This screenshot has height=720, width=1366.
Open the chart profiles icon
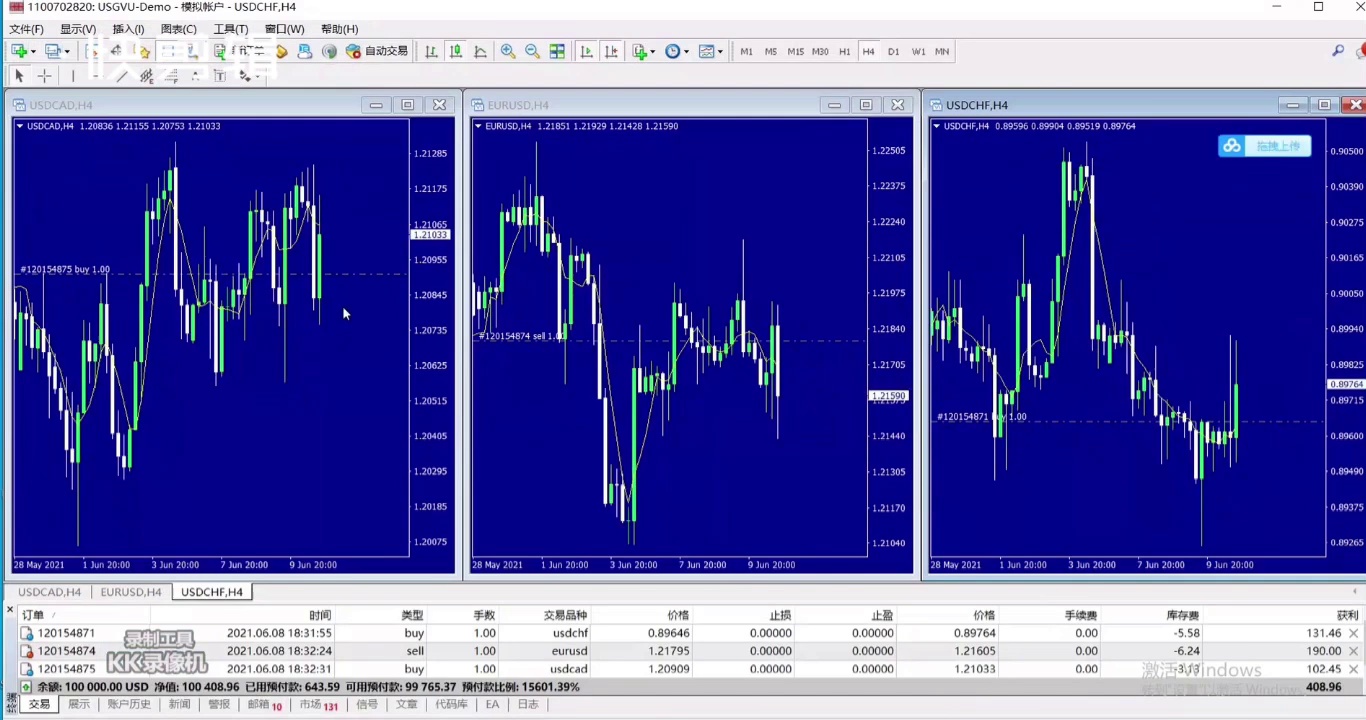(52, 51)
